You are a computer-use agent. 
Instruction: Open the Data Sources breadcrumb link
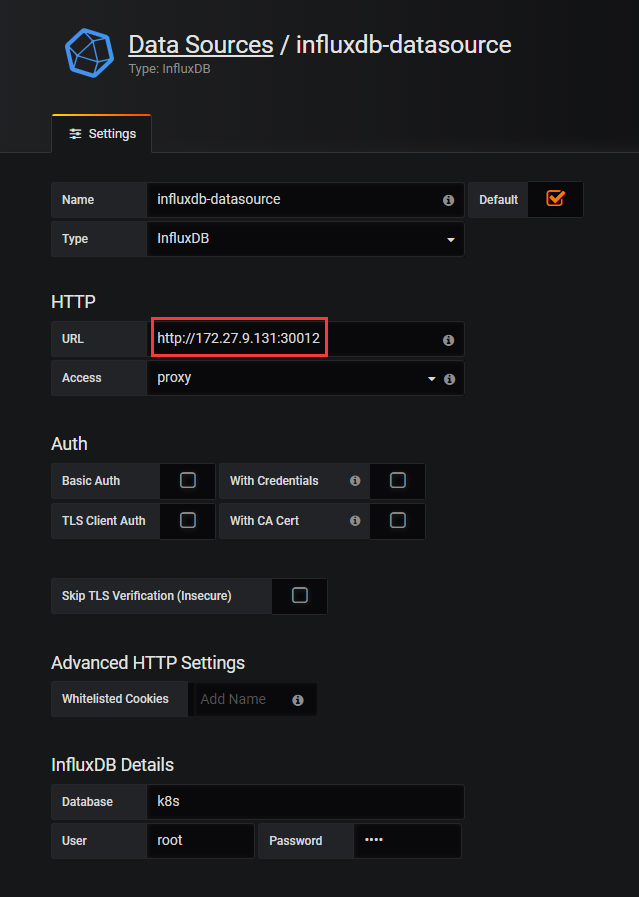[x=201, y=45]
